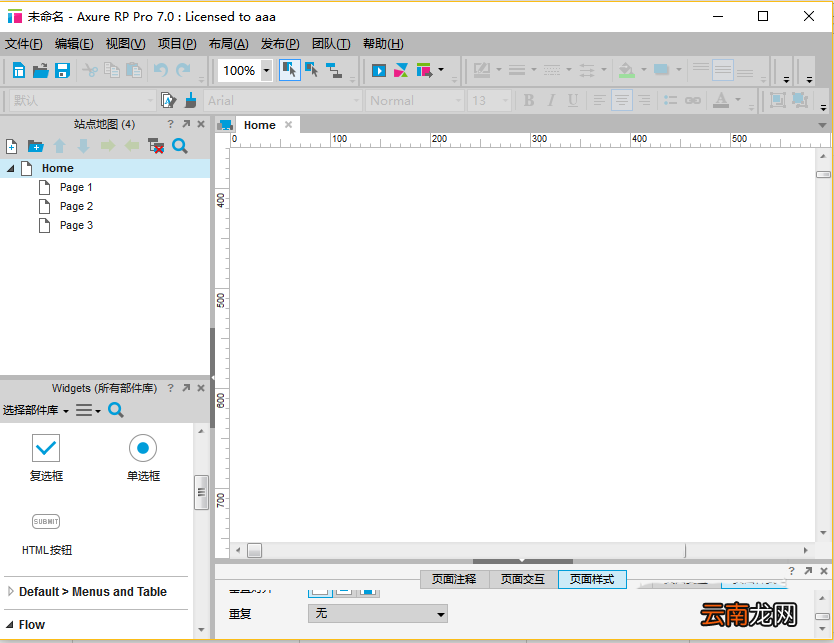Save the project with the floppy icon
This screenshot has height=643, width=834.
(x=62, y=70)
